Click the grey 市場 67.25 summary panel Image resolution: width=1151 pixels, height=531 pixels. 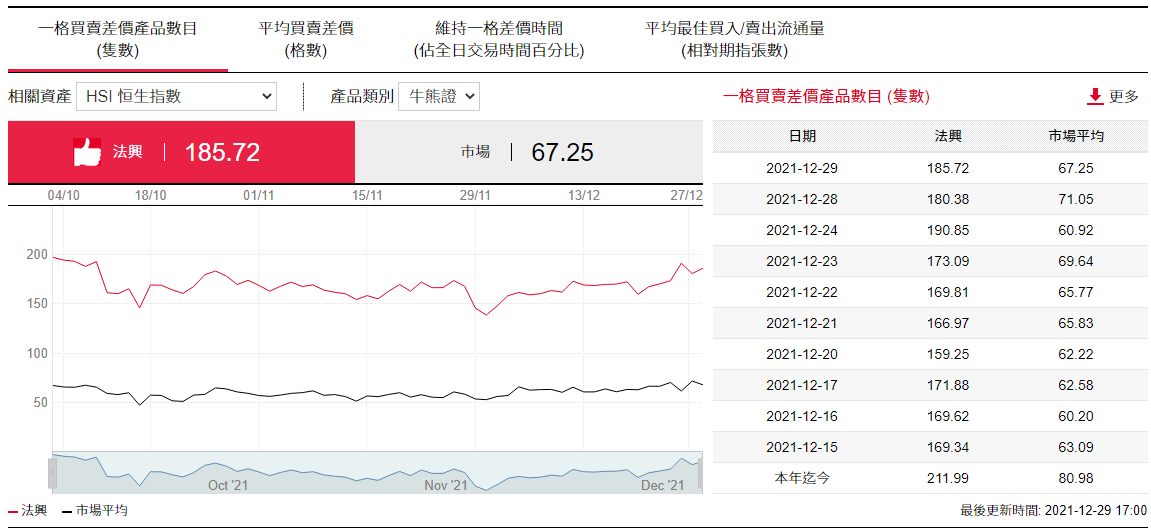[x=528, y=152]
